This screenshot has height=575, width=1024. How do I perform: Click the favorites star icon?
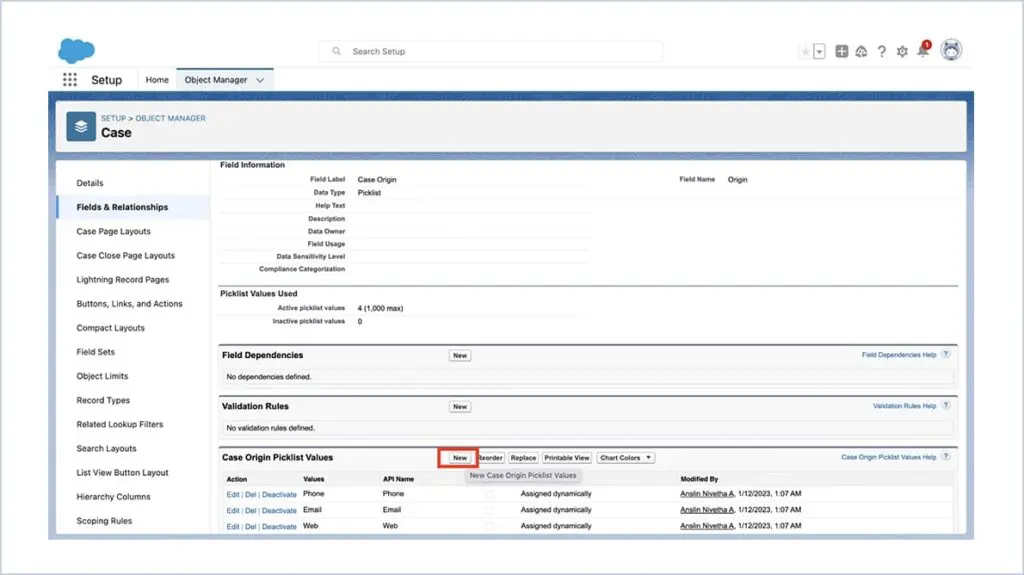805,51
